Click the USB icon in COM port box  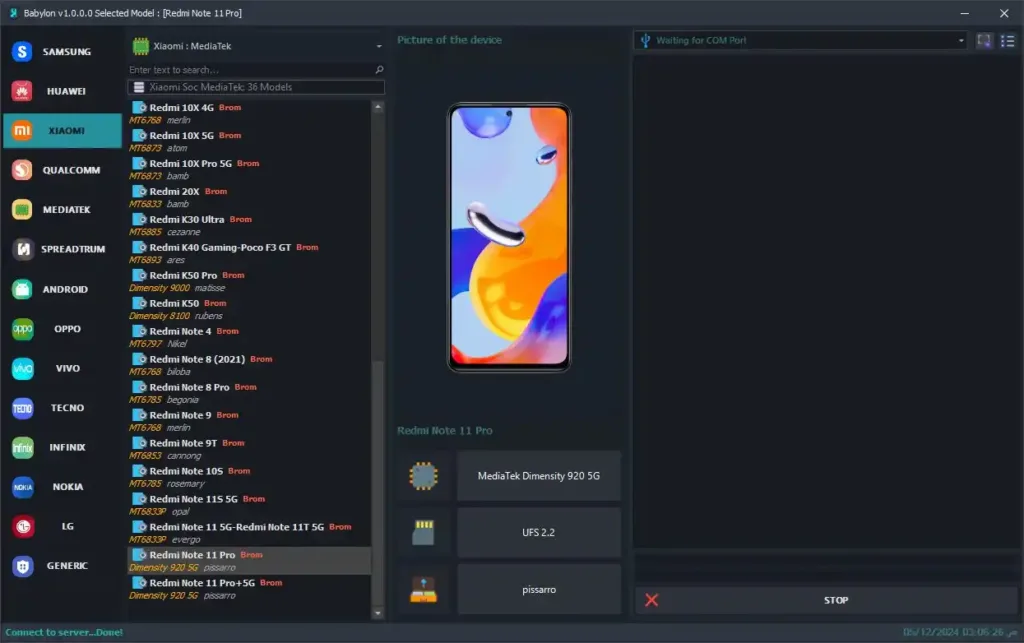(x=645, y=40)
